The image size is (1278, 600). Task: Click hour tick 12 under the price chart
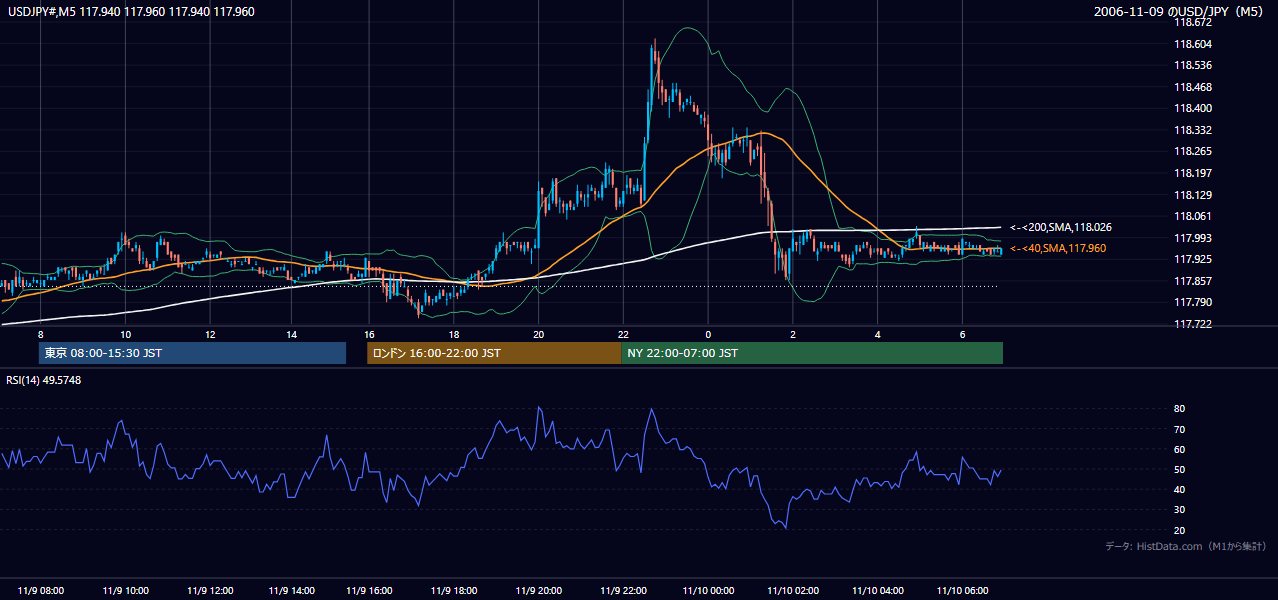click(x=210, y=334)
